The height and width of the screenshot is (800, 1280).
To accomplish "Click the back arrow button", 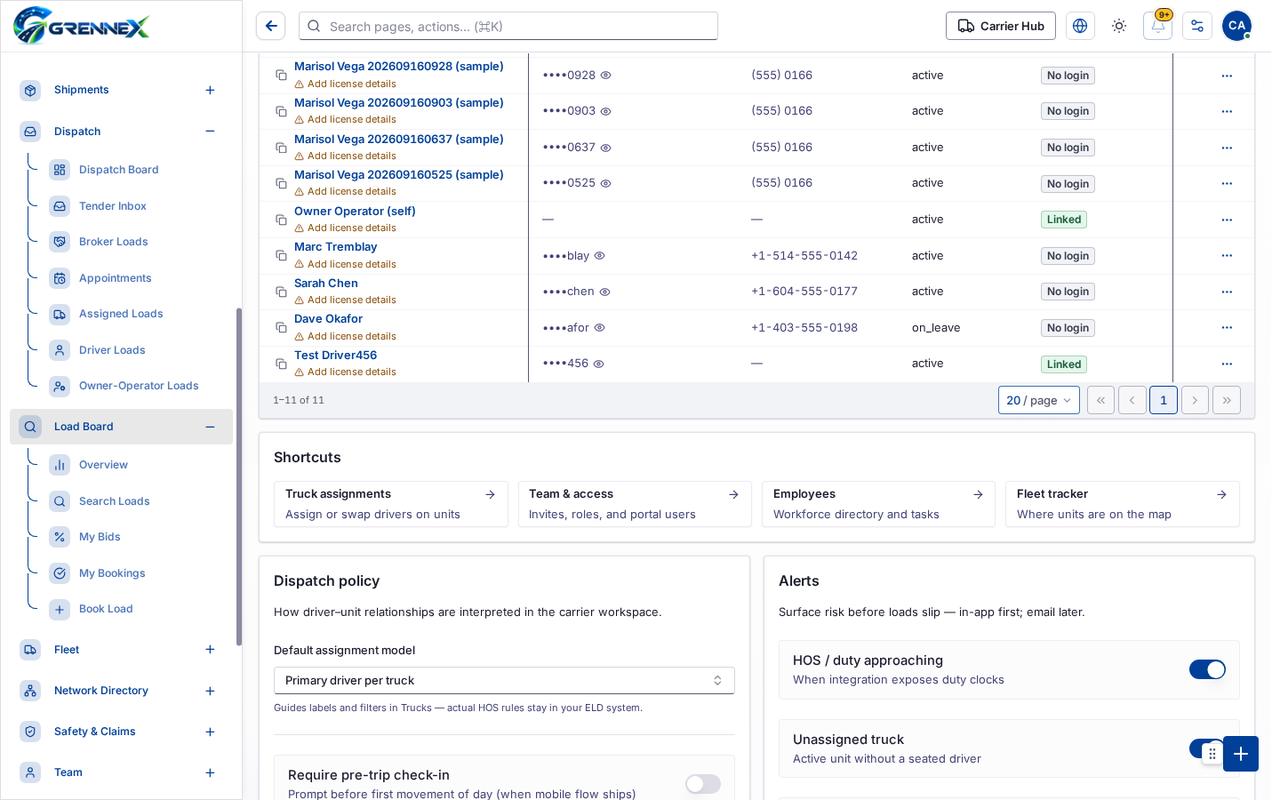I will pyautogui.click(x=271, y=26).
